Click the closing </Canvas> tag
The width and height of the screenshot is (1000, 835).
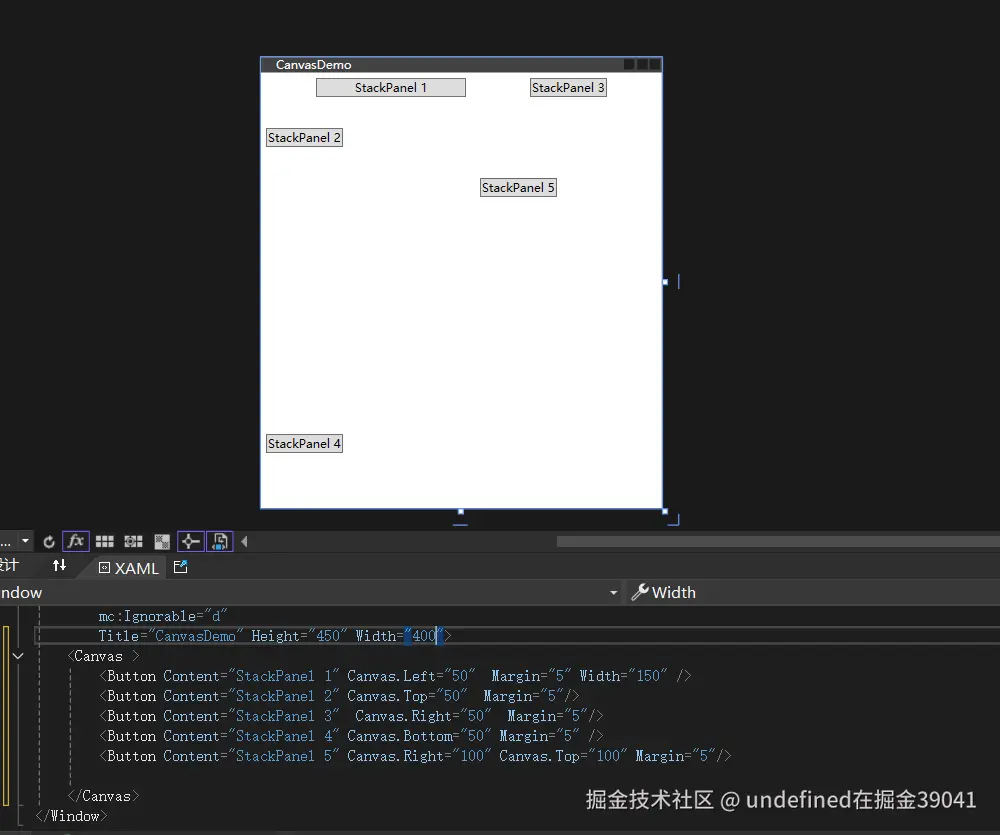[x=103, y=796]
